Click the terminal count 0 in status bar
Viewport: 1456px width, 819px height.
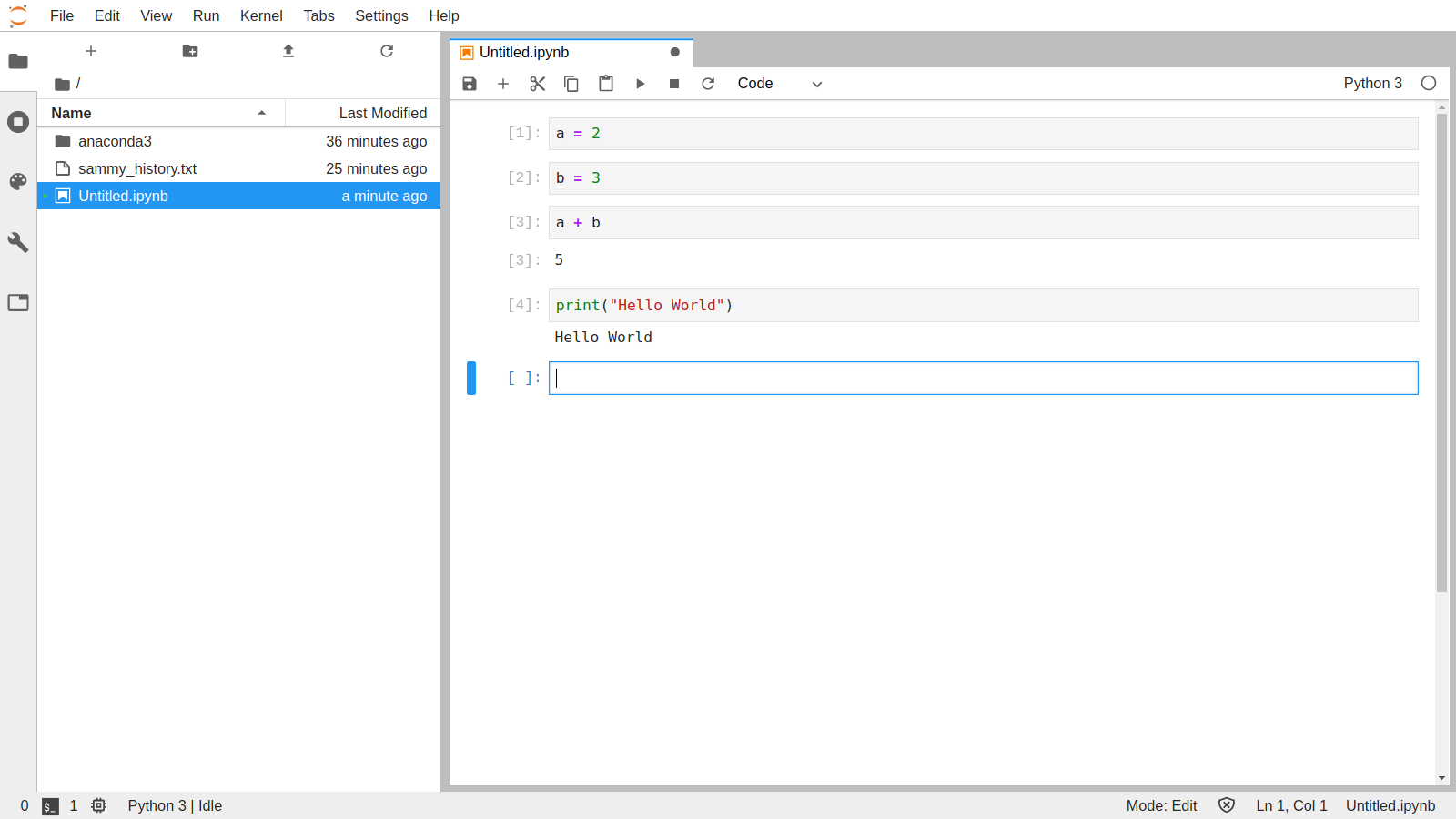coord(25,805)
